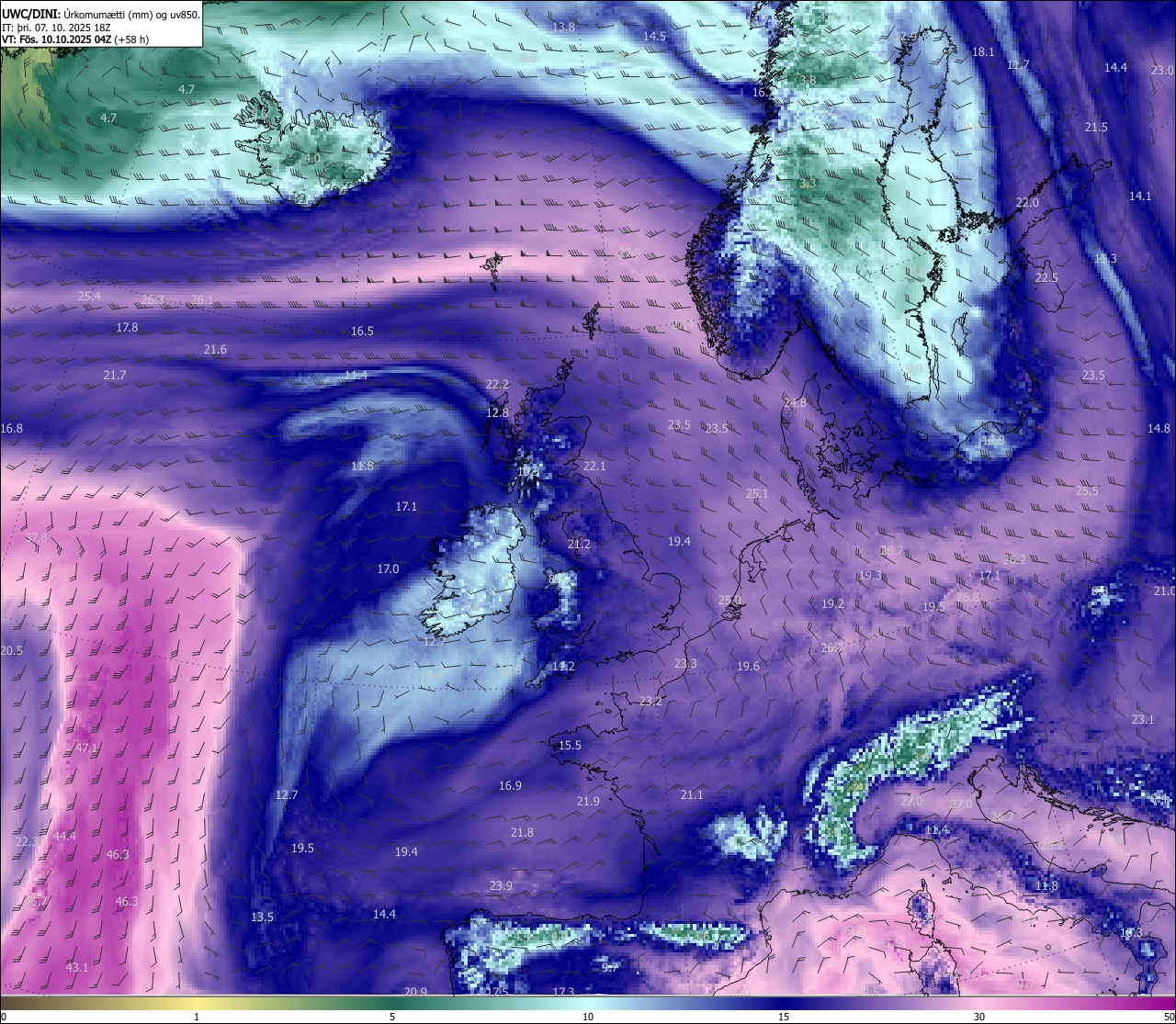Select the 12.8 value label
This screenshot has width=1176, height=1024.
tap(497, 413)
